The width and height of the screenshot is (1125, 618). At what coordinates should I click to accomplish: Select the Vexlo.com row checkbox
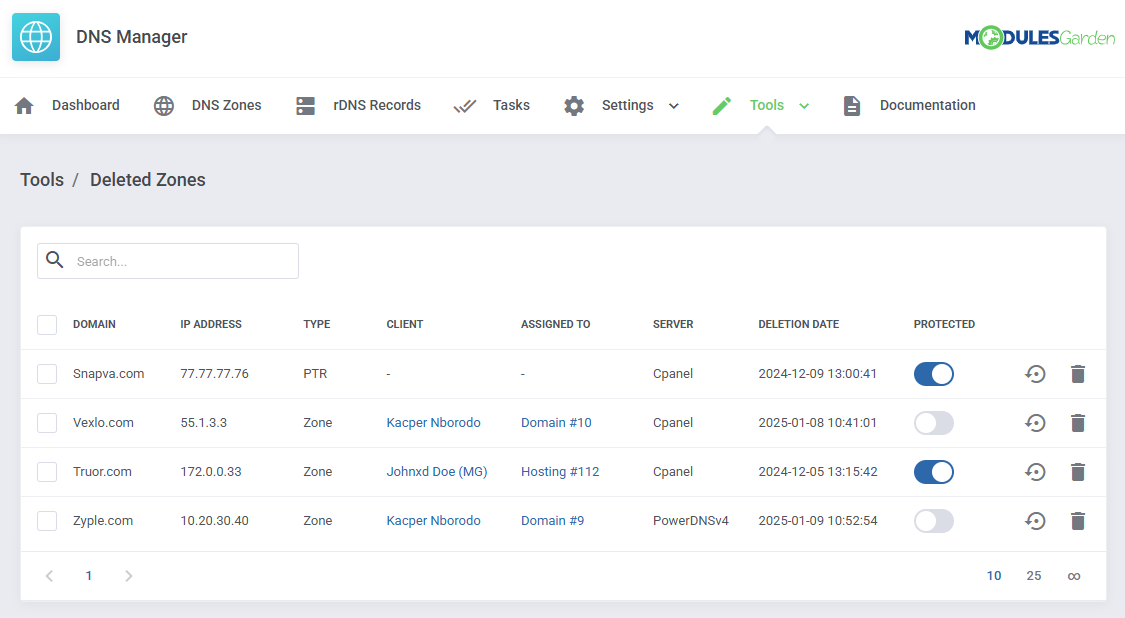[47, 423]
